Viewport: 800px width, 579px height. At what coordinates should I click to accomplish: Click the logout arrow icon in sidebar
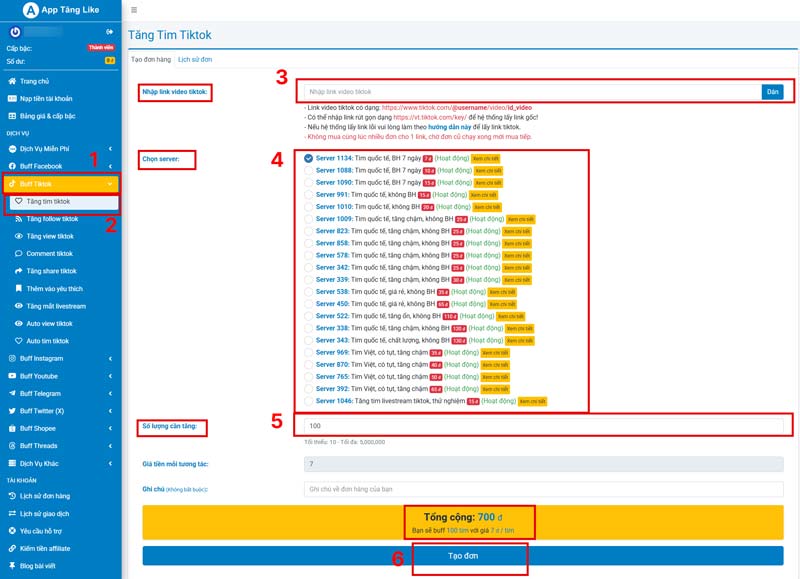(x=110, y=32)
